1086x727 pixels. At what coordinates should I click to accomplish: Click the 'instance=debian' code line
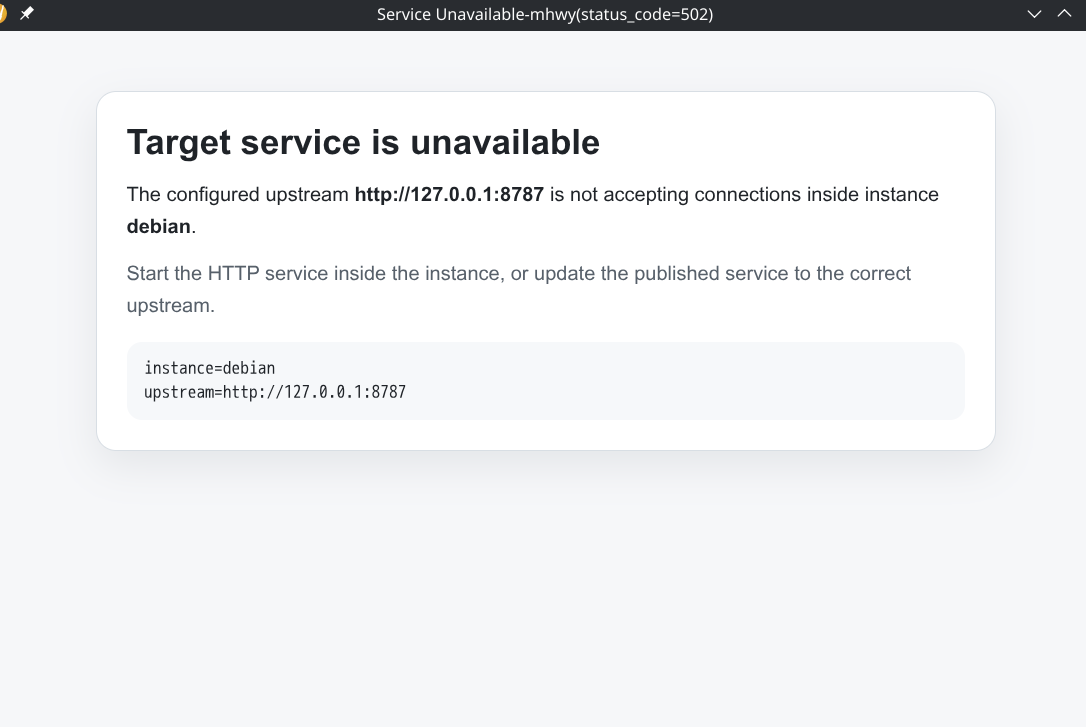209,368
